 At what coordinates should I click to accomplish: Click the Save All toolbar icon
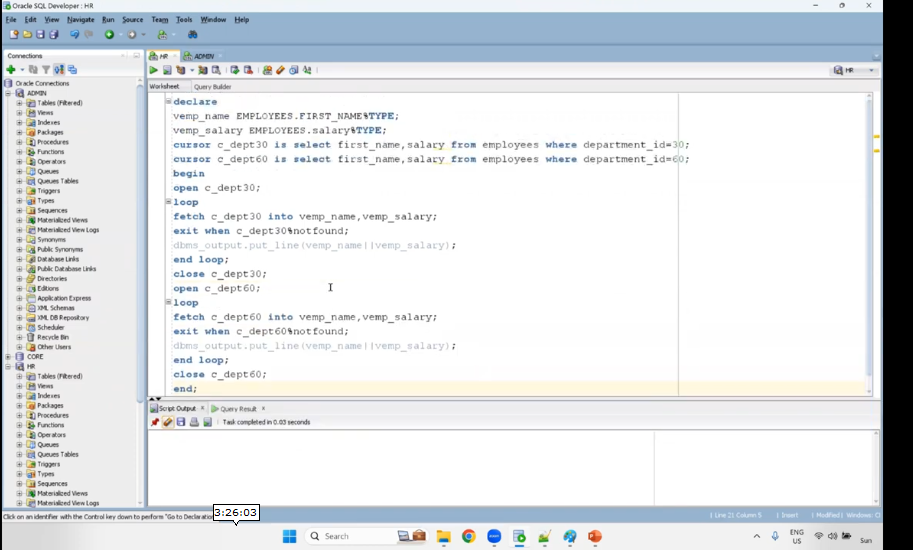click(x=54, y=35)
